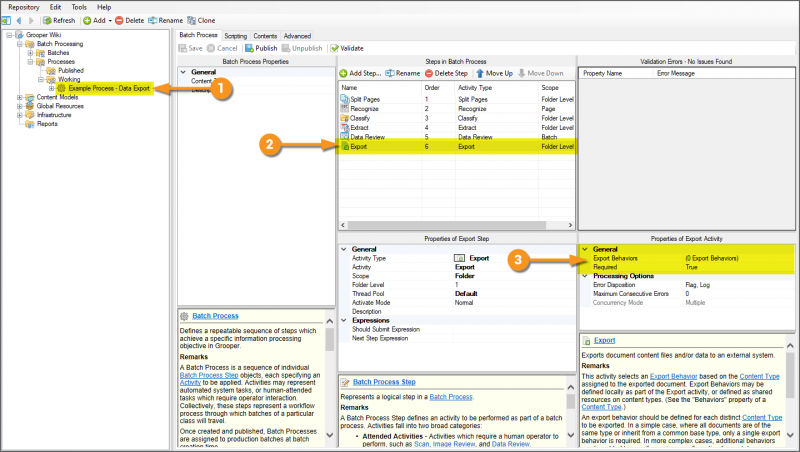800x452 pixels.
Task: Select the Recognize step icon
Action: (345, 108)
